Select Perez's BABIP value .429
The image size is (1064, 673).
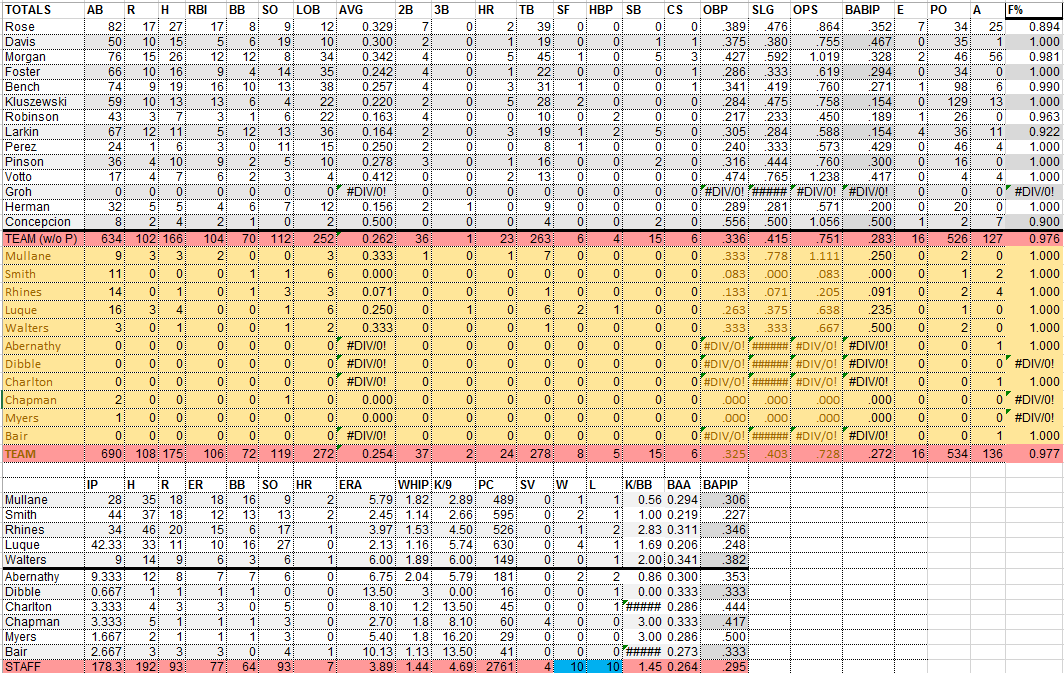pos(868,147)
